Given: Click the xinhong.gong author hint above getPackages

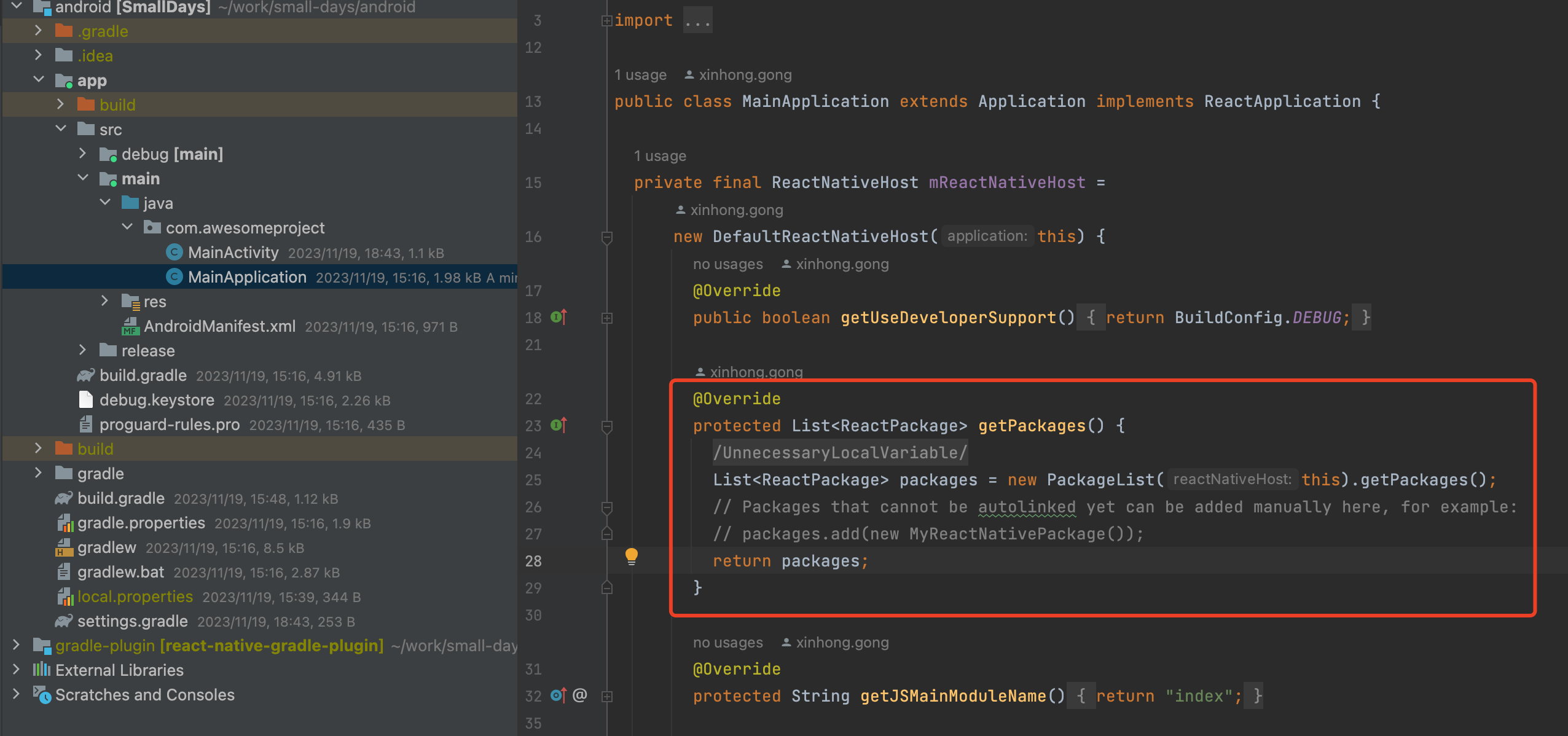Looking at the screenshot, I should (749, 371).
